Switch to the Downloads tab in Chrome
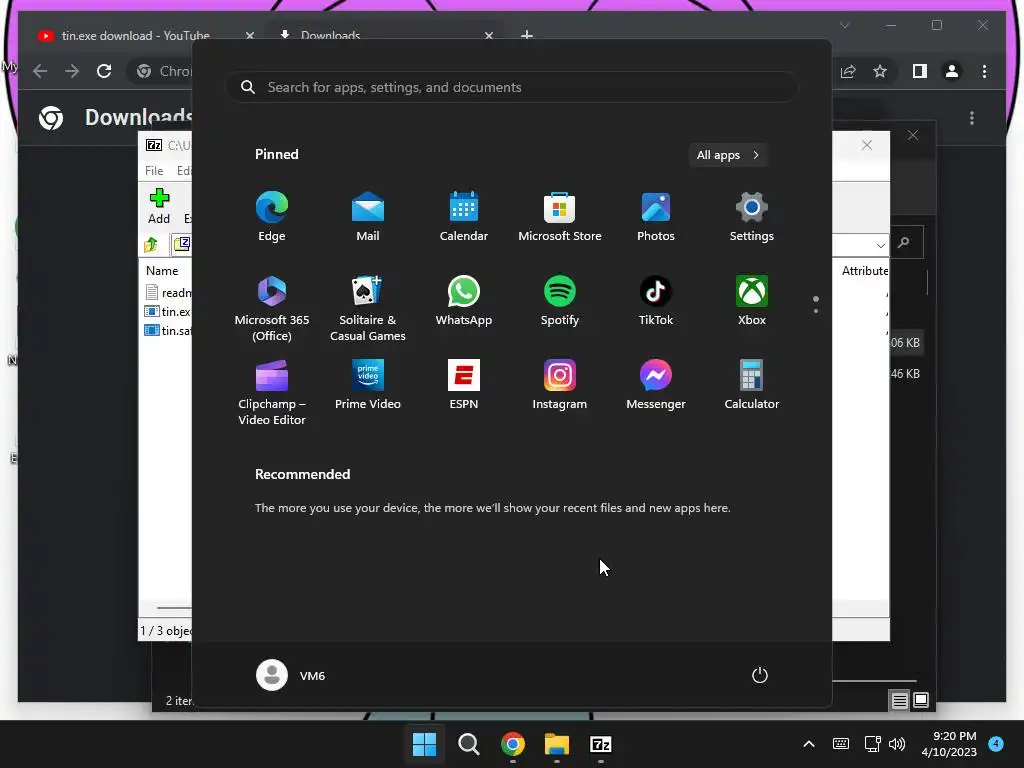The height and width of the screenshot is (768, 1024). [330, 35]
